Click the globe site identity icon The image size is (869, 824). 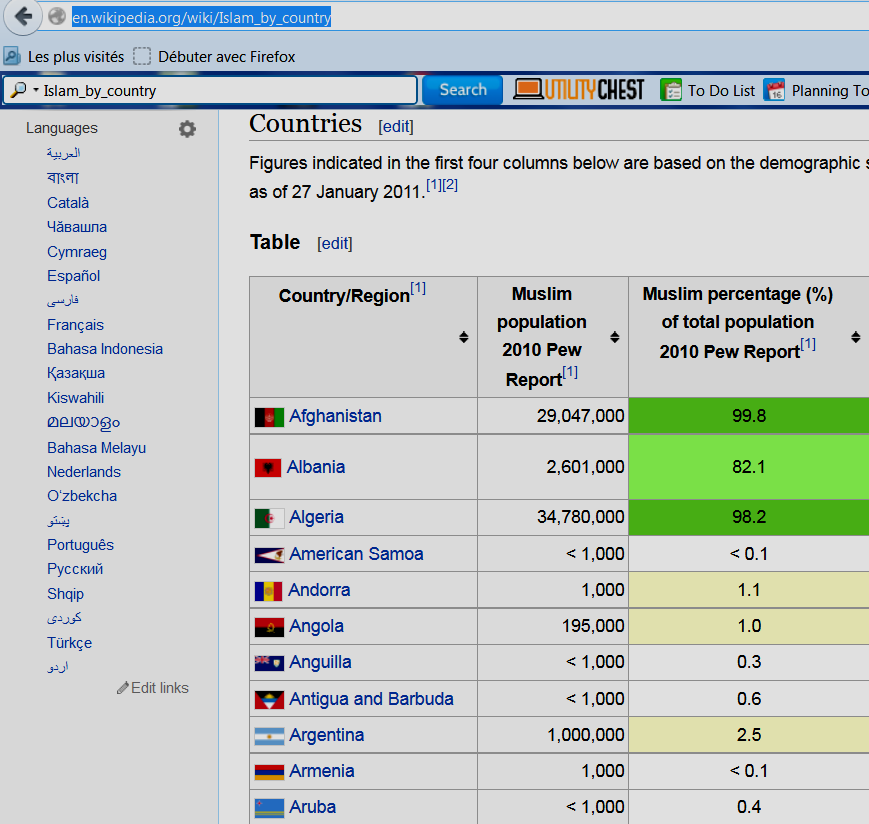57,17
